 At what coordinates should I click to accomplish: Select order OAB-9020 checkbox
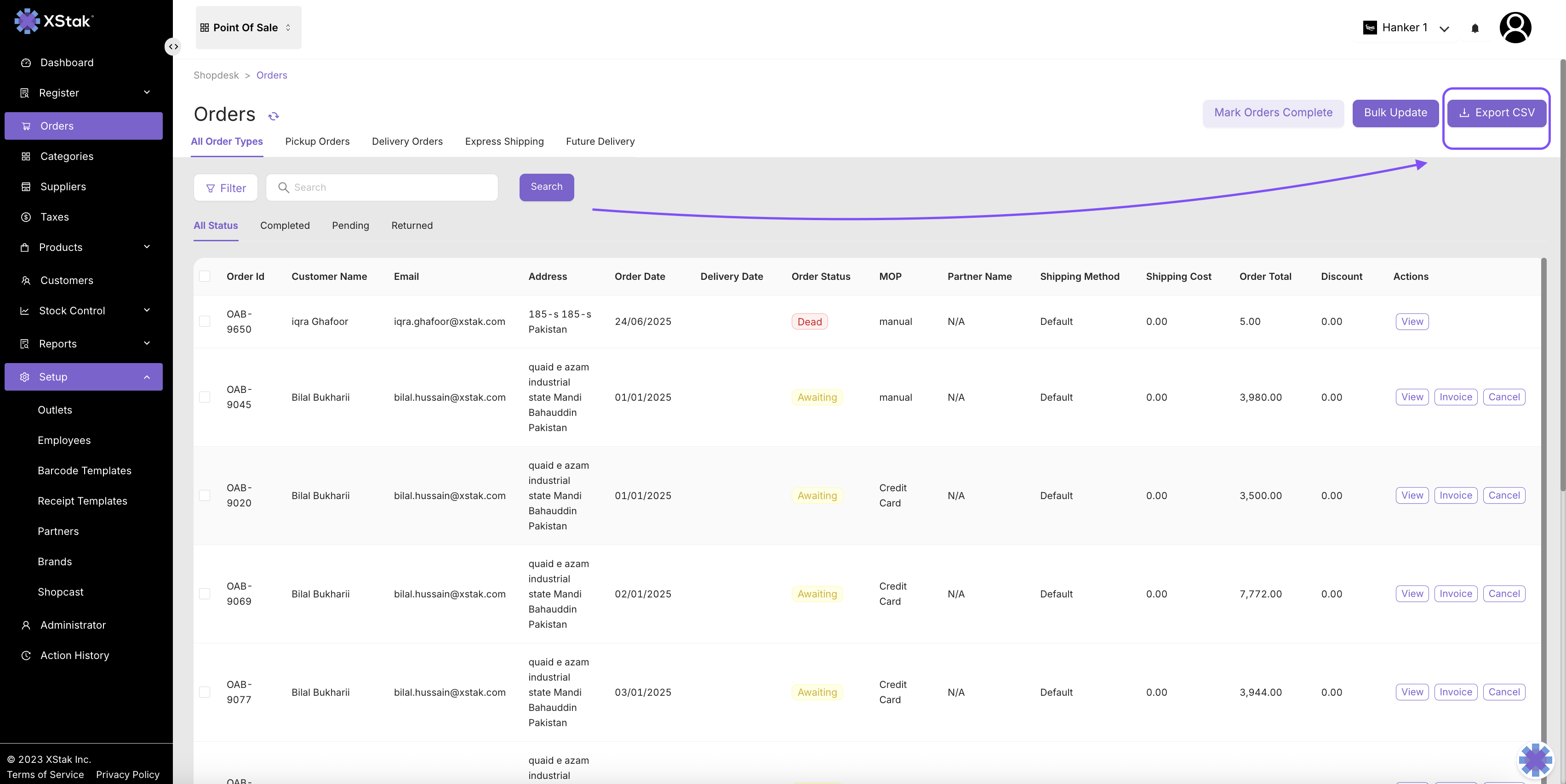[x=205, y=495]
